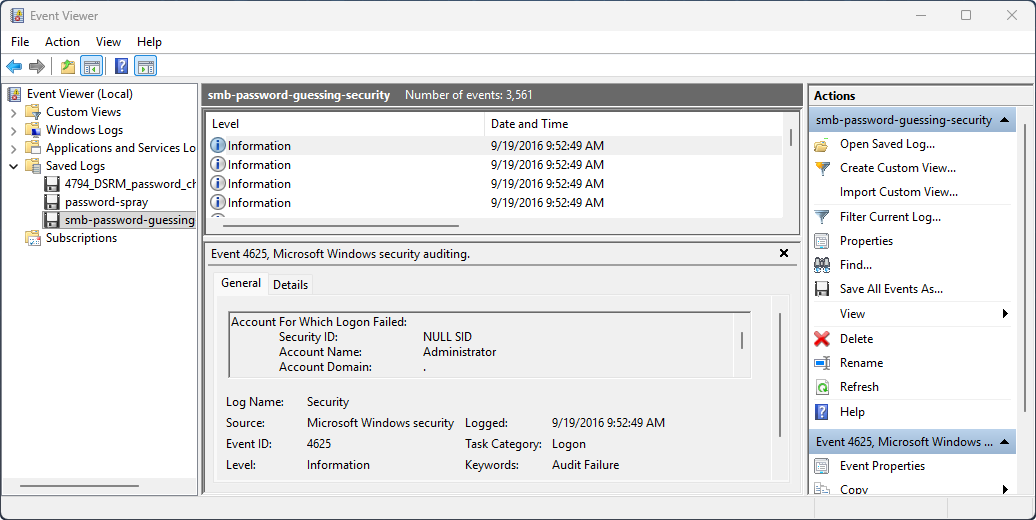Switch to the Details tab
This screenshot has height=520, width=1036.
click(290, 285)
